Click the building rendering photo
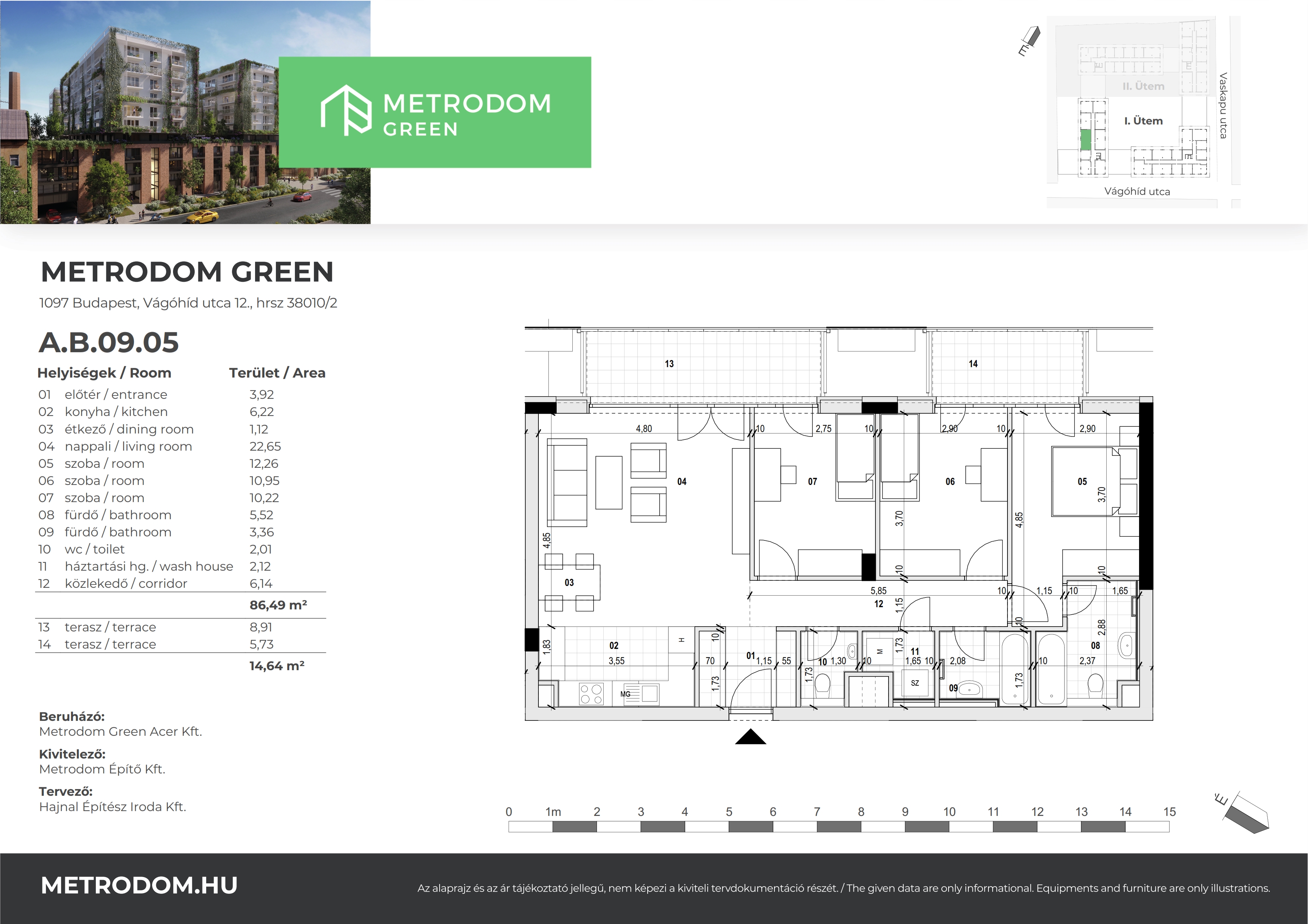 185,112
